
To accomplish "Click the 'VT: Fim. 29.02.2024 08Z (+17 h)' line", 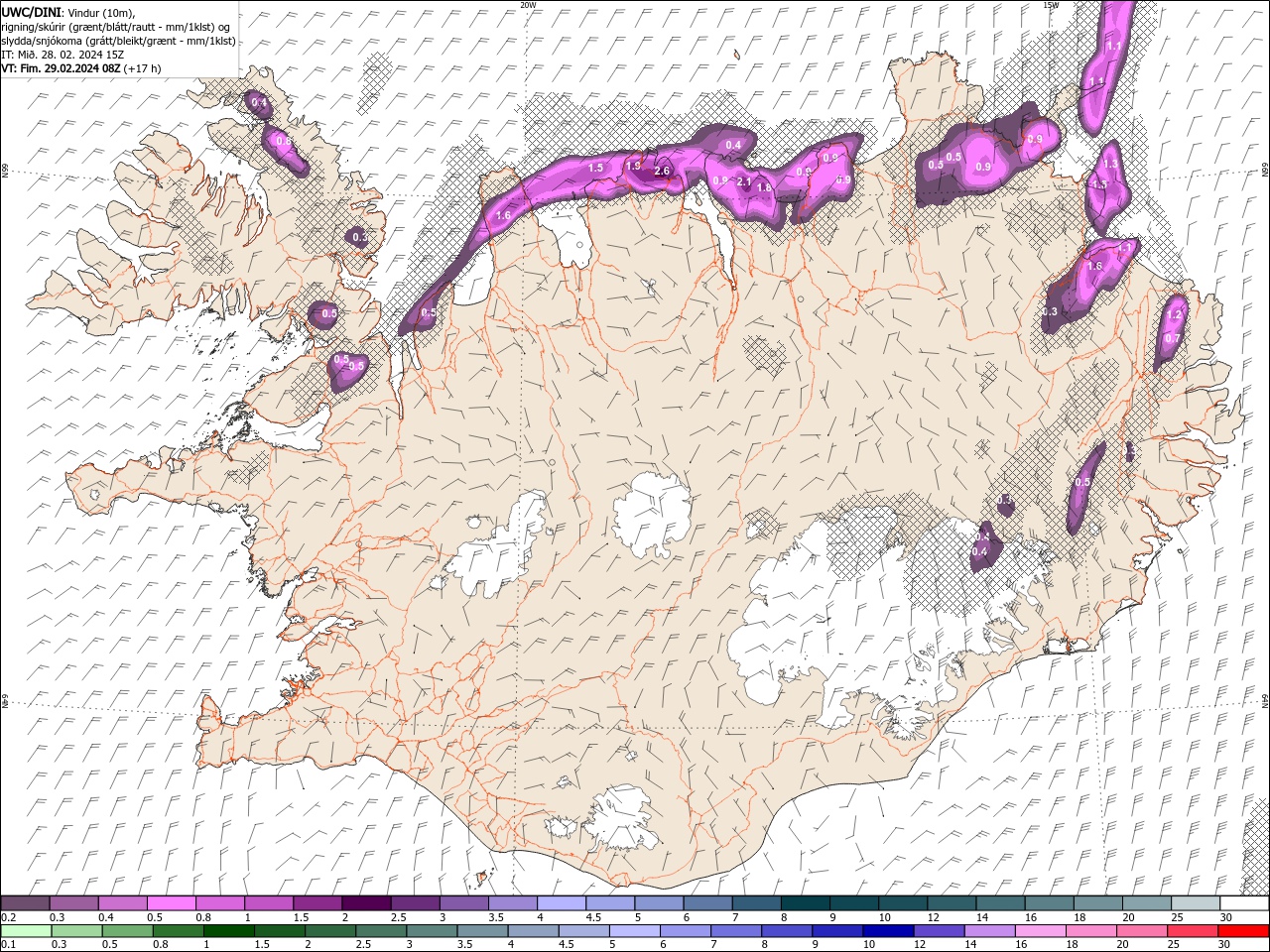I will (x=81, y=68).
